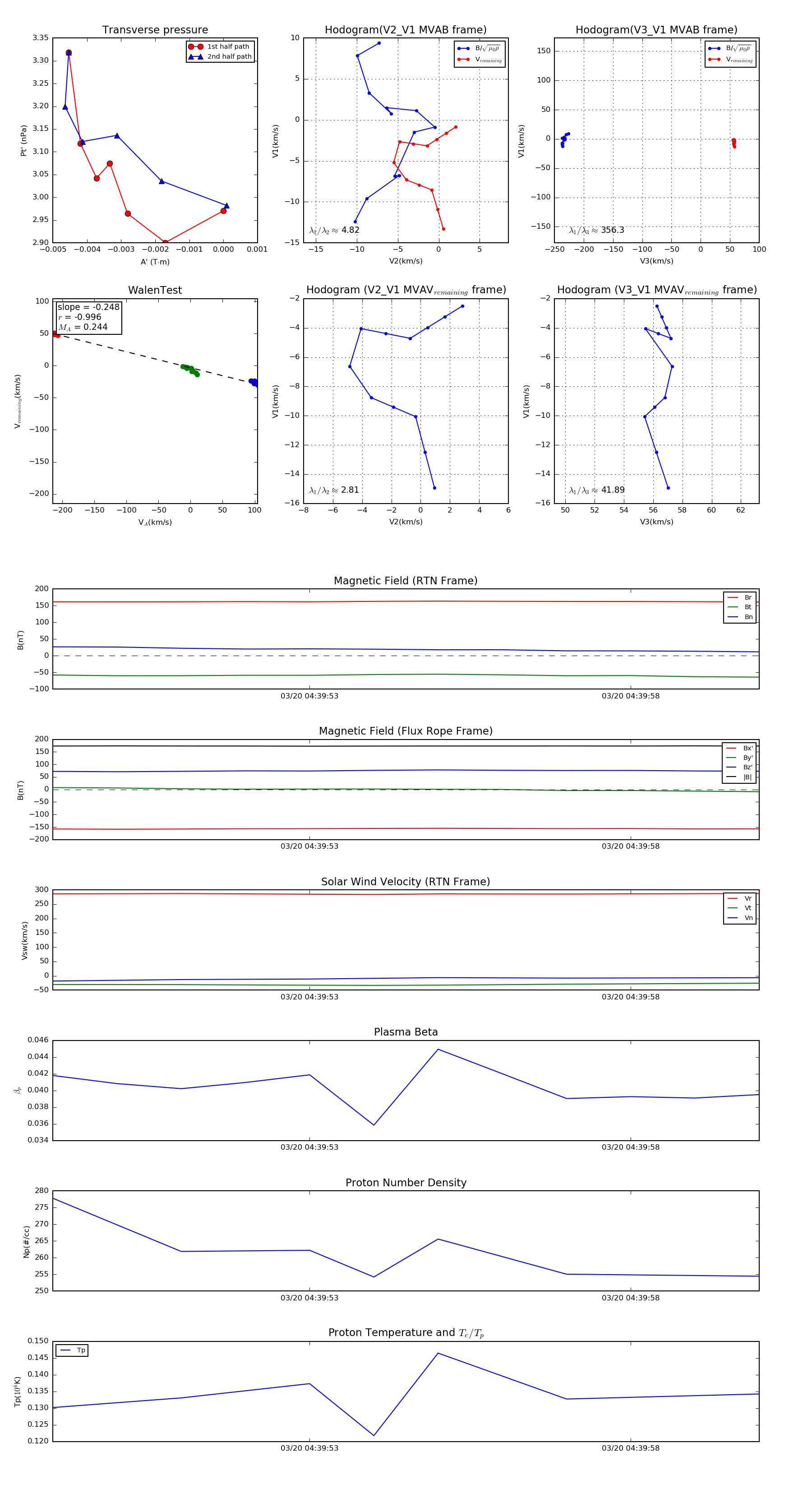The width and height of the screenshot is (812, 1489).
Task: Click the 'Hodogram(V2_V1 MVAB frame)' title
Action: click(x=406, y=30)
